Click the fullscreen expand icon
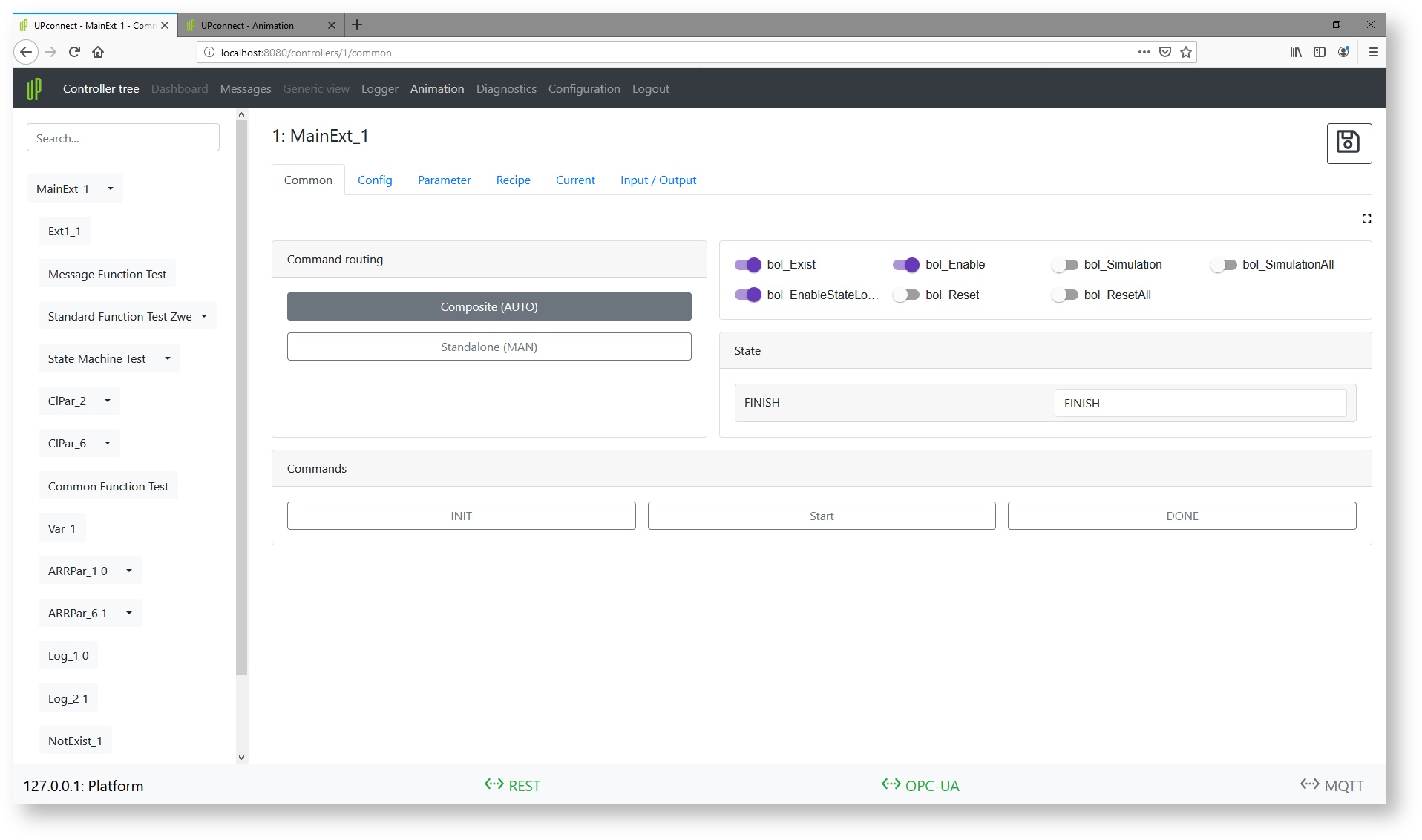The height and width of the screenshot is (840, 1422). click(x=1366, y=219)
